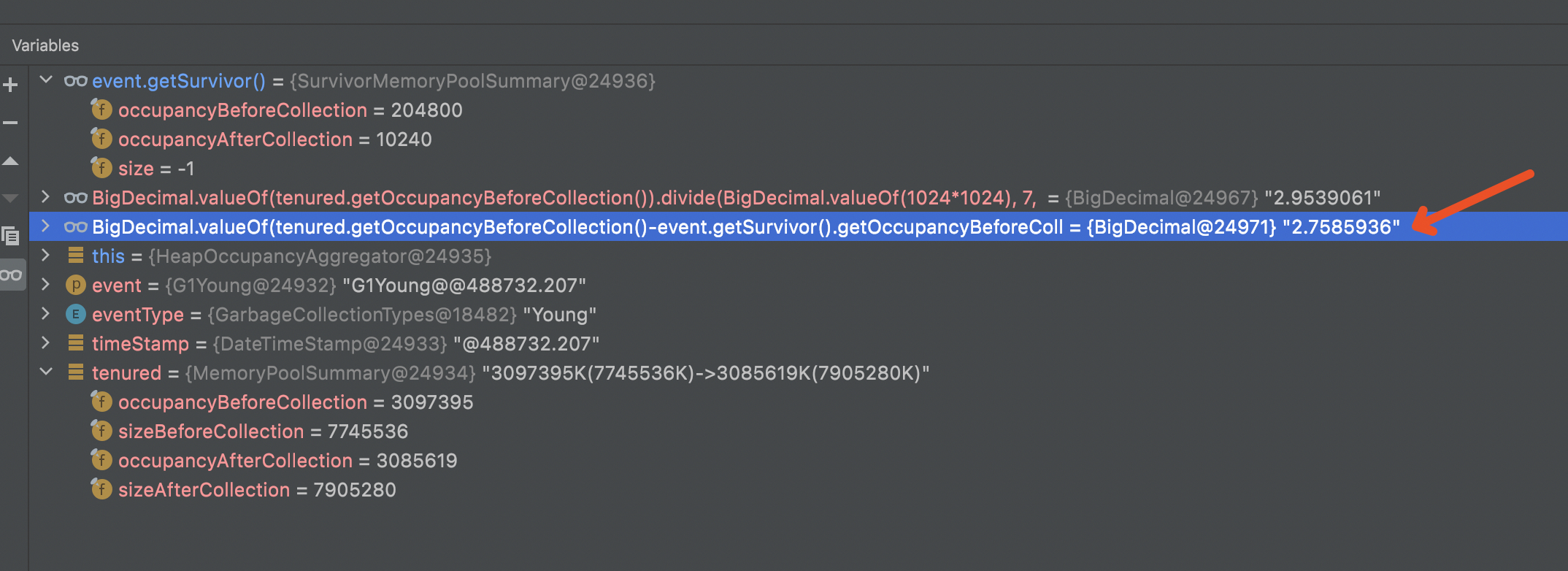Toggle Show Watches in Variables view
This screenshot has width=1568, height=571.
(12, 274)
